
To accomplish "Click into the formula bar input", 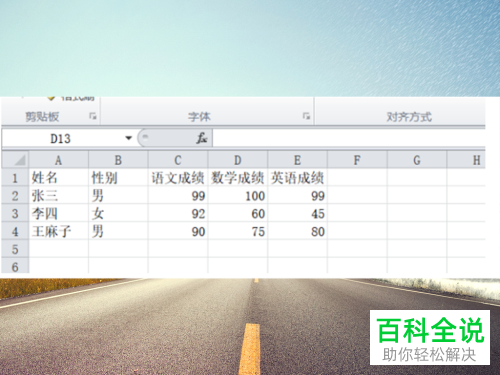I will click(x=349, y=138).
